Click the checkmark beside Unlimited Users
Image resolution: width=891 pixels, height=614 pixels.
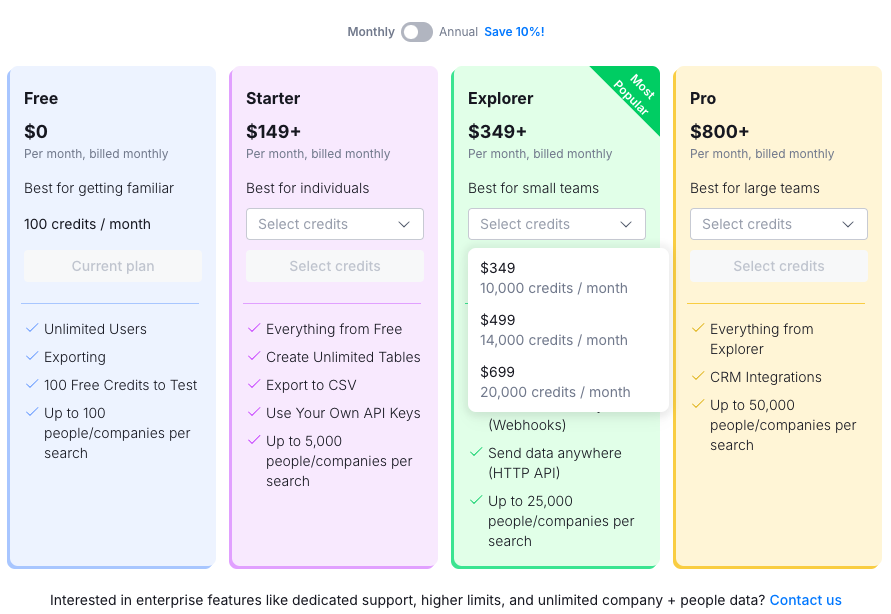[x=32, y=329]
